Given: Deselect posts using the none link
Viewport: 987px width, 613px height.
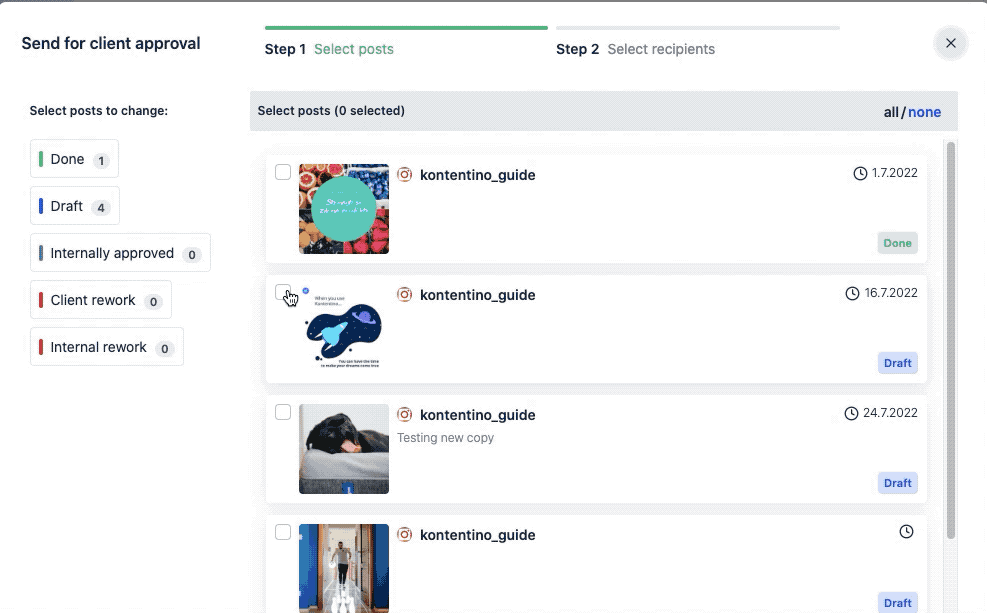Looking at the screenshot, I should point(924,112).
